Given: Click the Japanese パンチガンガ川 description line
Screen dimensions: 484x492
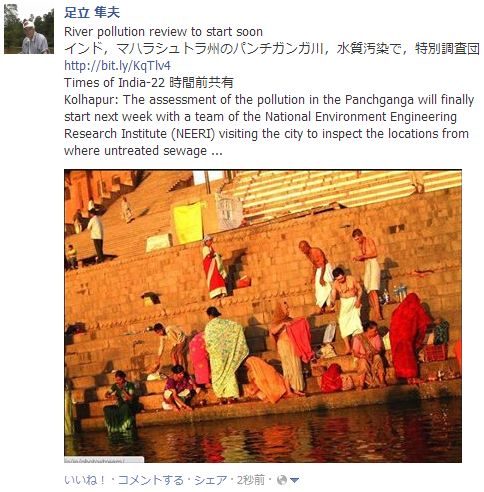Looking at the screenshot, I should coord(272,49).
